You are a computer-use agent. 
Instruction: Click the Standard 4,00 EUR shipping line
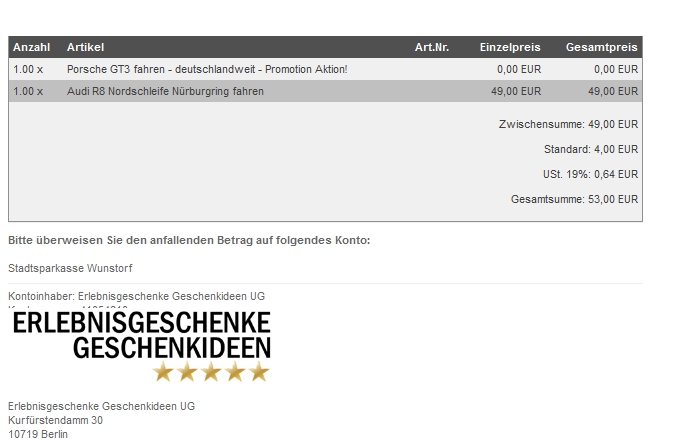(x=590, y=149)
